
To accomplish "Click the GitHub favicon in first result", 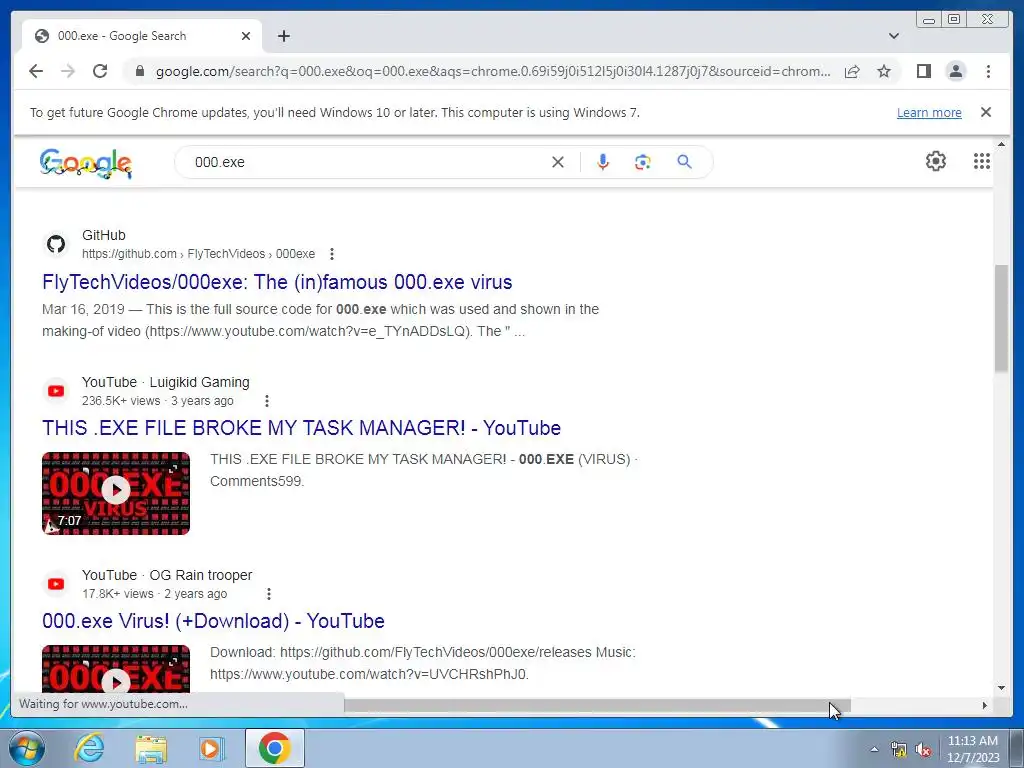I will 56,244.
